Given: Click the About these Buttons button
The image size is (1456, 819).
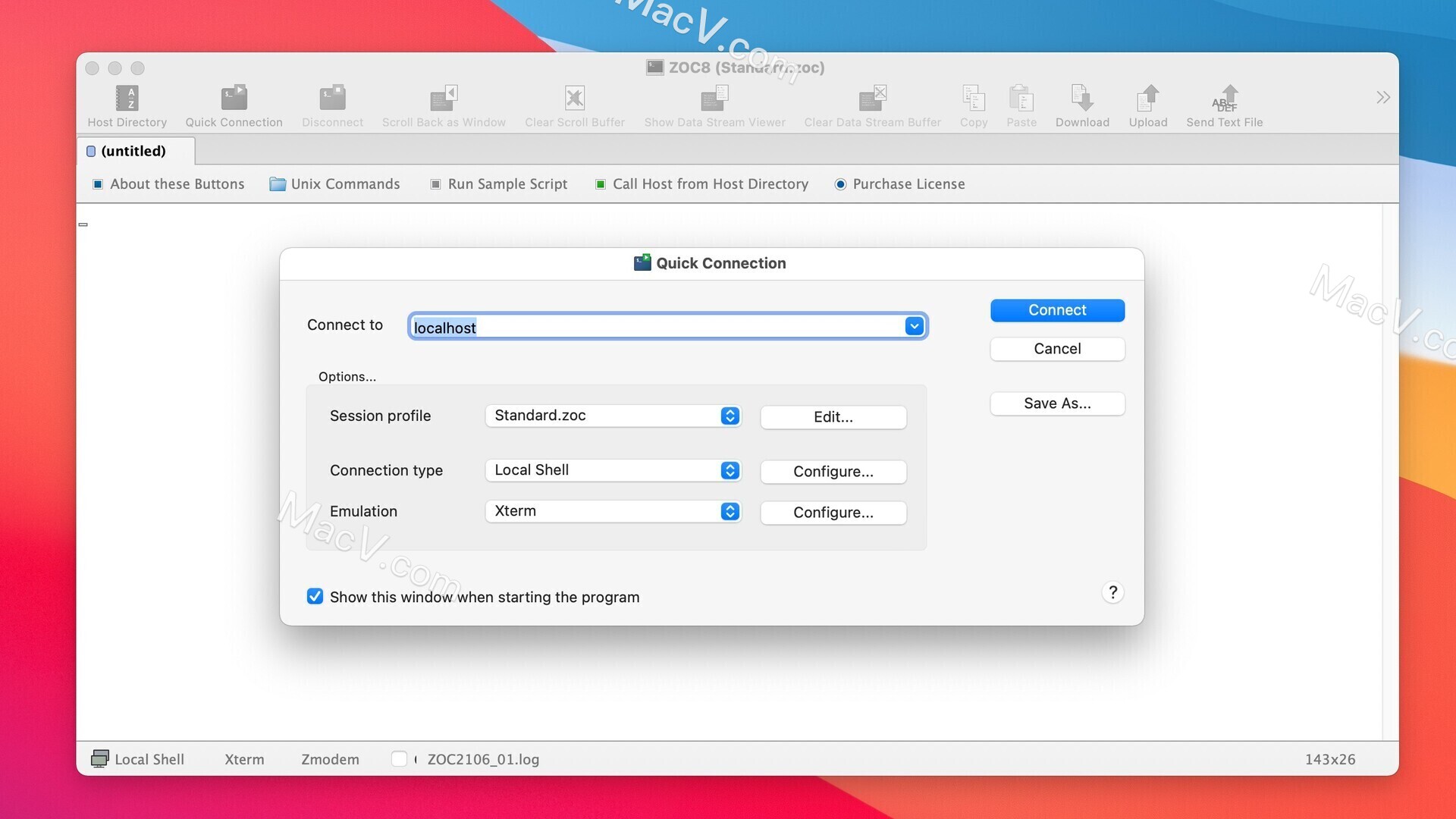Looking at the screenshot, I should 168,184.
